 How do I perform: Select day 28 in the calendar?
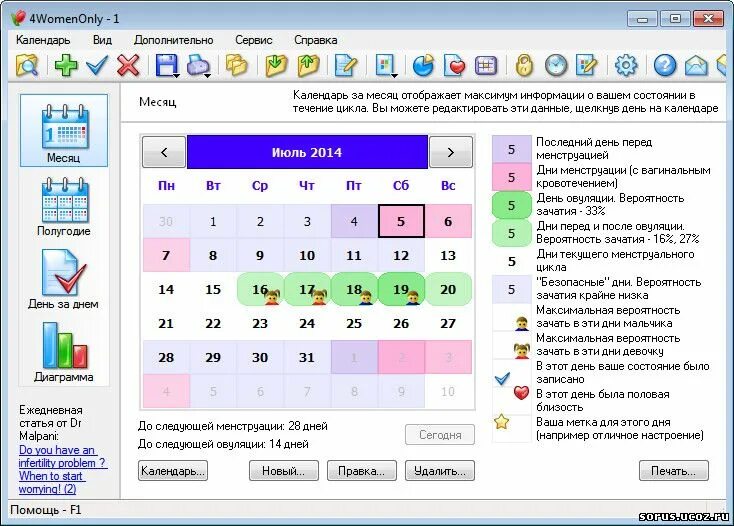pyautogui.click(x=166, y=358)
